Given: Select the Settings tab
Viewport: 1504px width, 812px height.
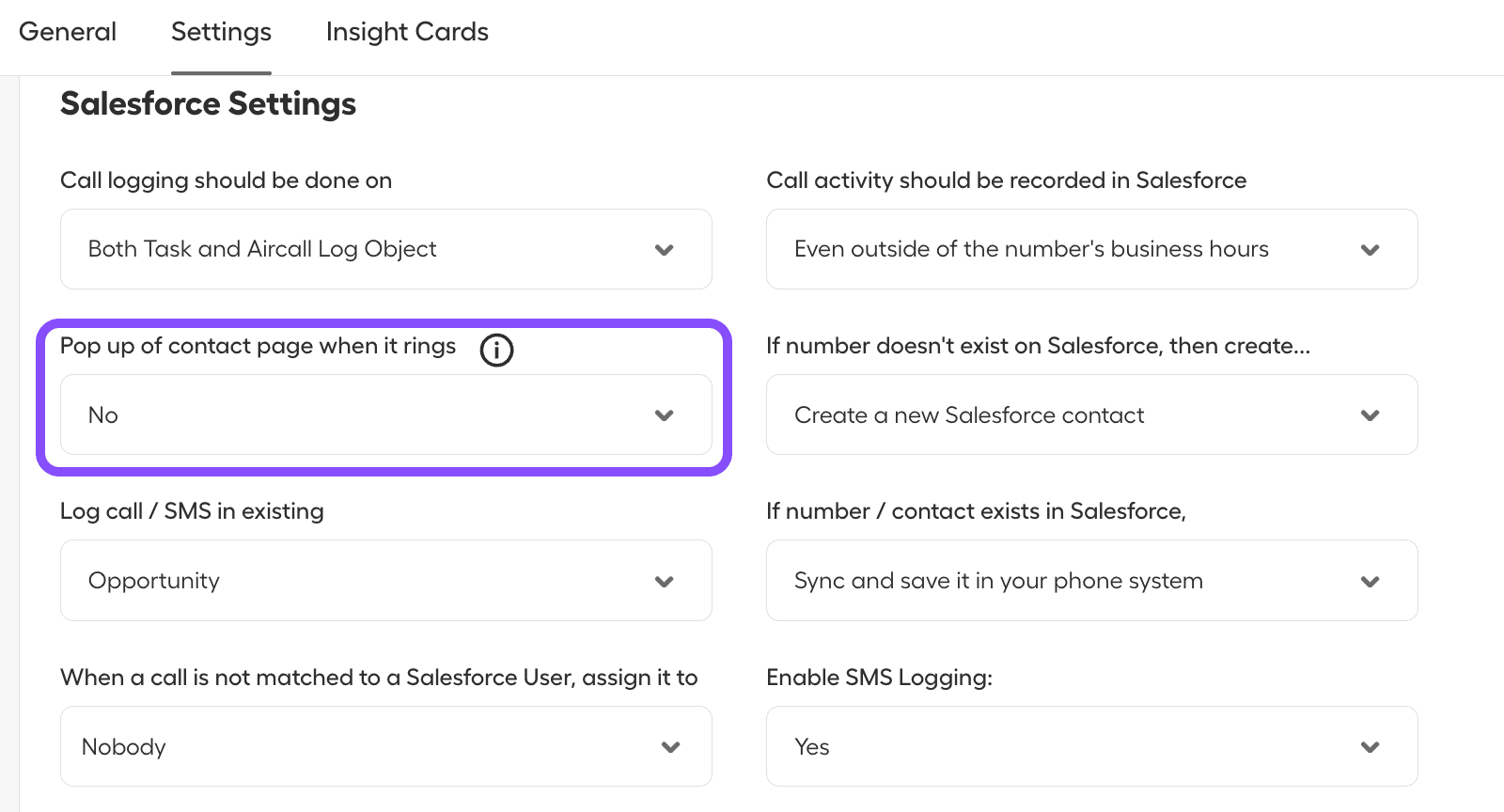Looking at the screenshot, I should click(x=220, y=31).
